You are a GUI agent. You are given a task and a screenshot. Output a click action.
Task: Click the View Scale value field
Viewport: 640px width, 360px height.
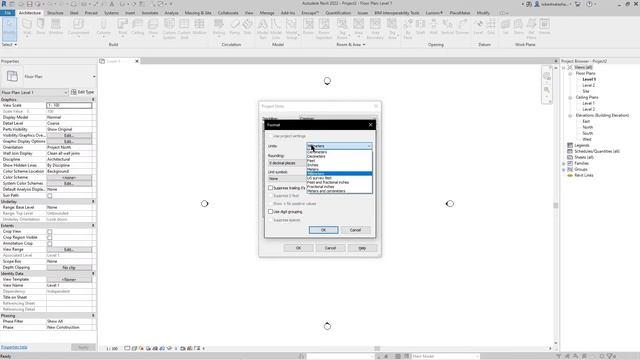pyautogui.click(x=69, y=105)
